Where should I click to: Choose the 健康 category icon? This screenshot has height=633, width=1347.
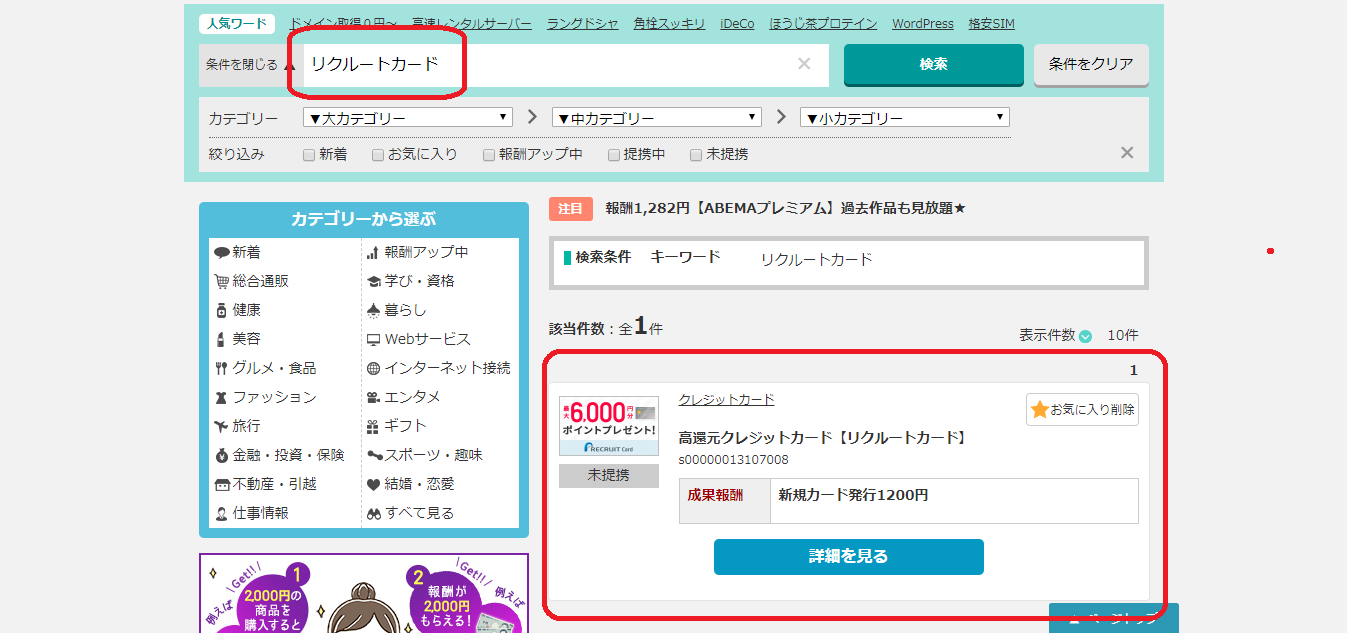pyautogui.click(x=222, y=311)
